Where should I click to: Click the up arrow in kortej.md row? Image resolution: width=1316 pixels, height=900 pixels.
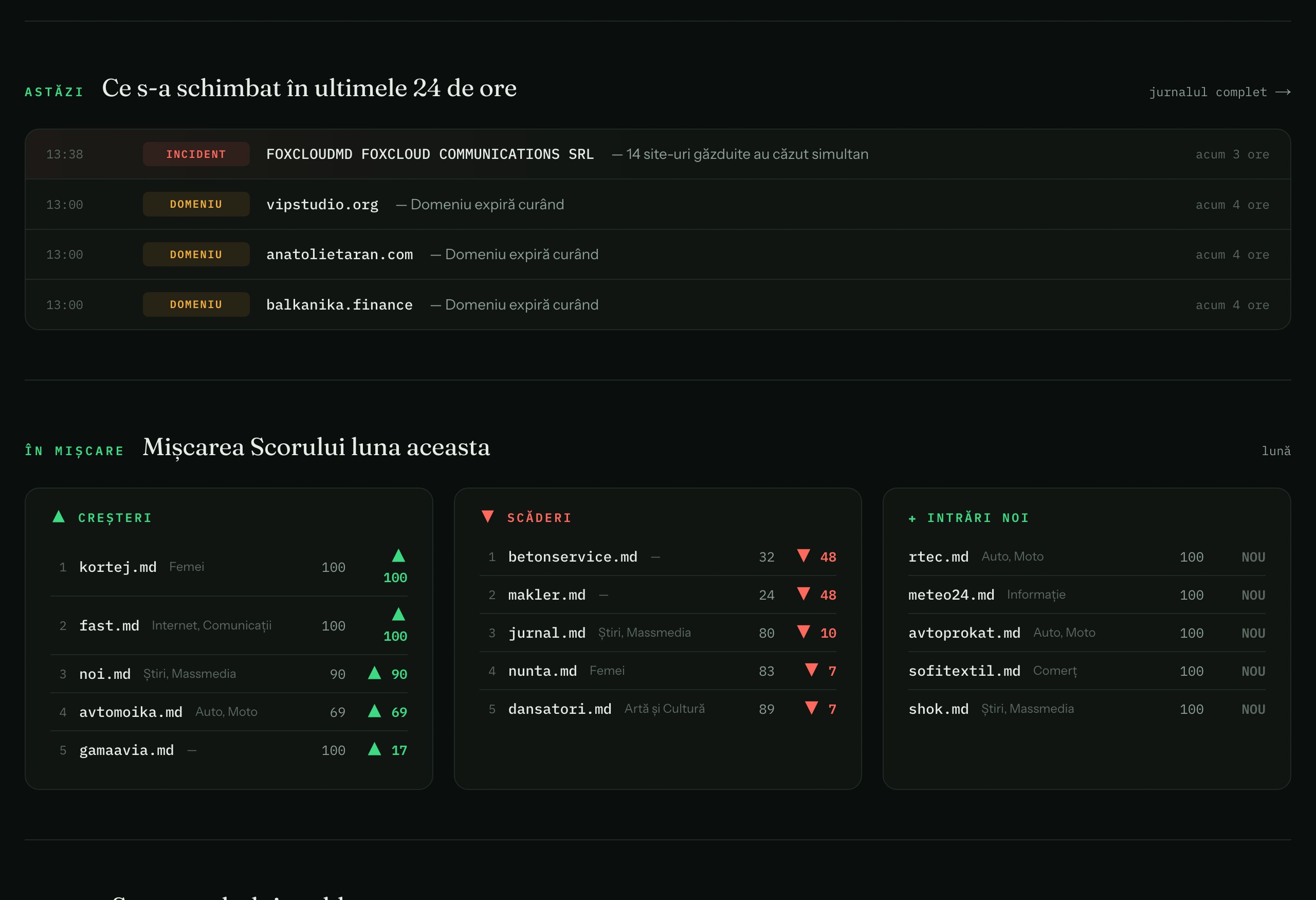(x=398, y=555)
